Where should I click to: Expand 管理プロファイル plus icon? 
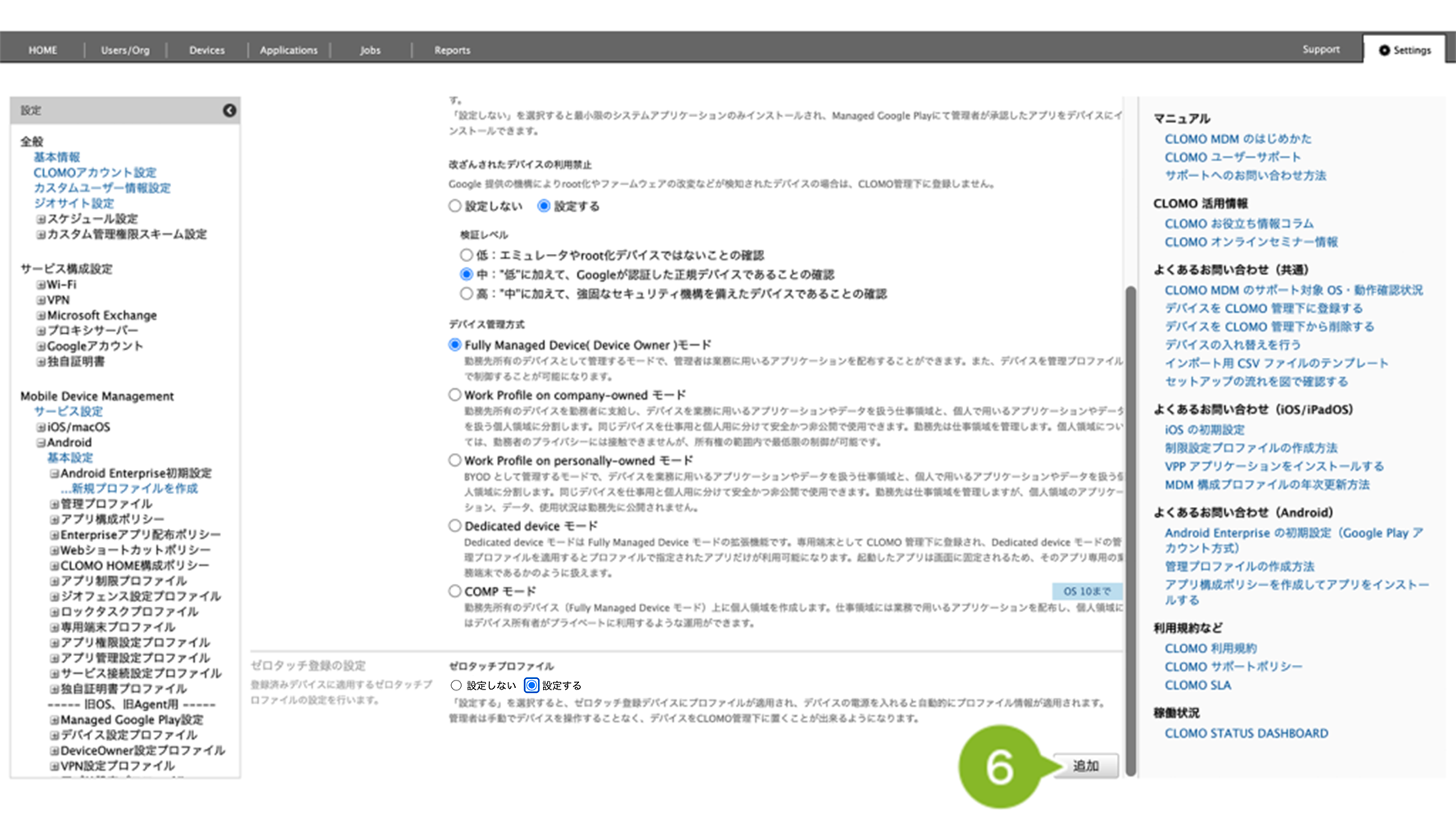coord(54,505)
